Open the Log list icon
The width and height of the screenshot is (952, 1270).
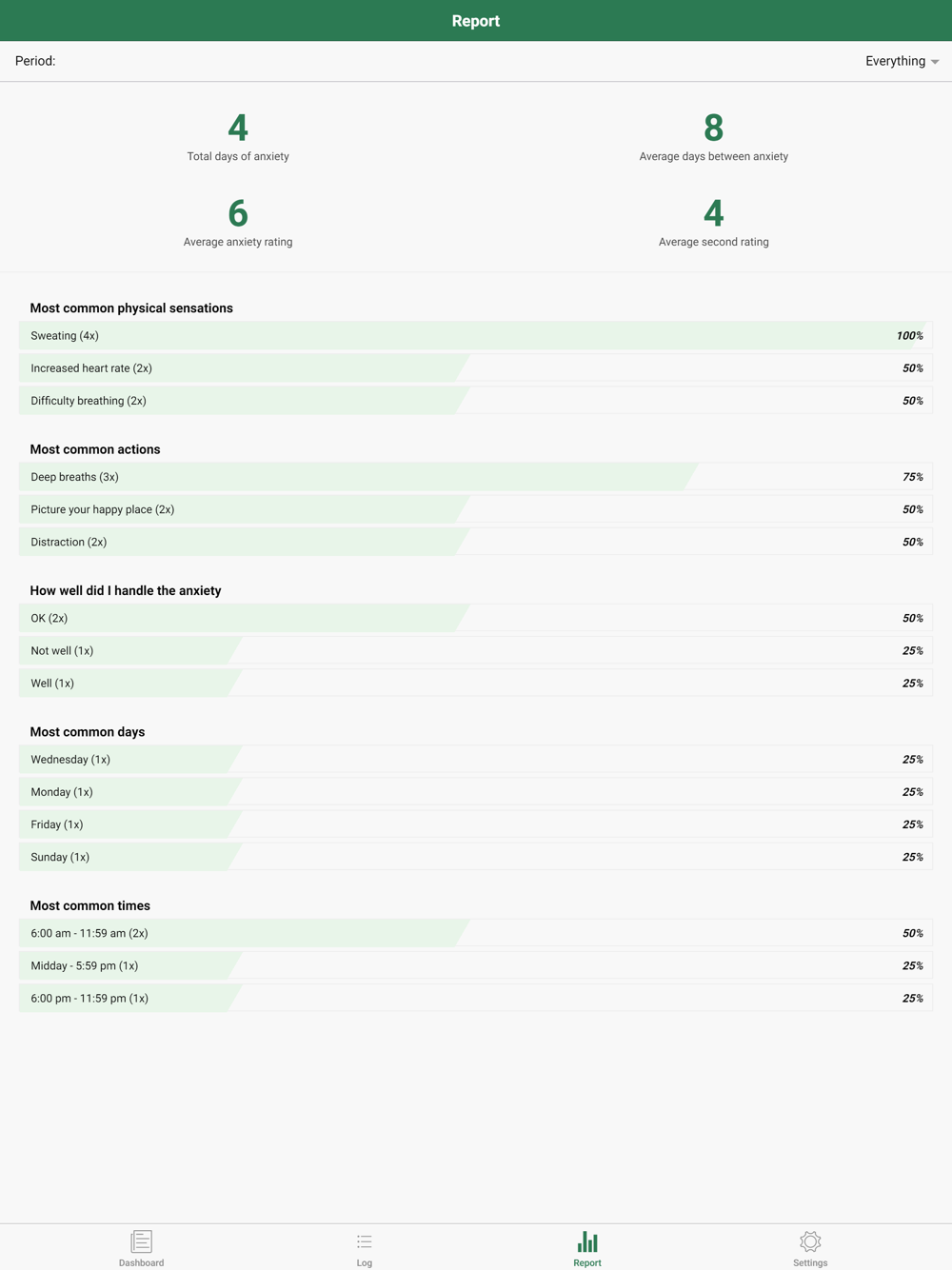point(365,1241)
